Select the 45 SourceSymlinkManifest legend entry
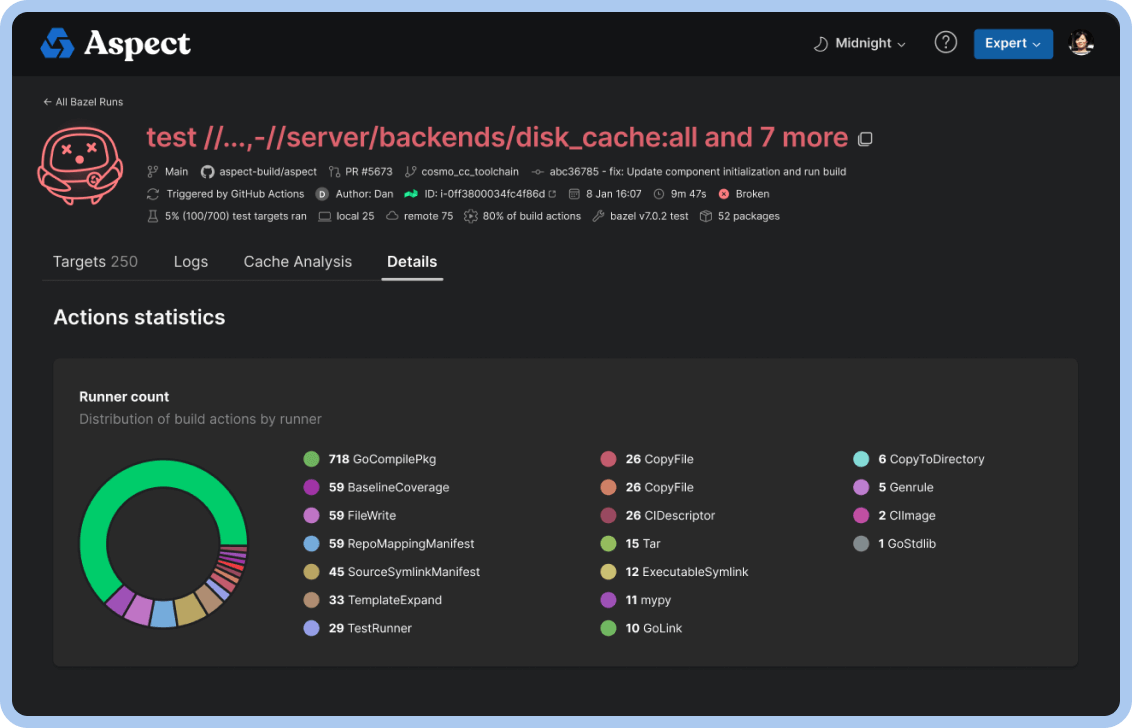This screenshot has height=728, width=1132. (391, 572)
